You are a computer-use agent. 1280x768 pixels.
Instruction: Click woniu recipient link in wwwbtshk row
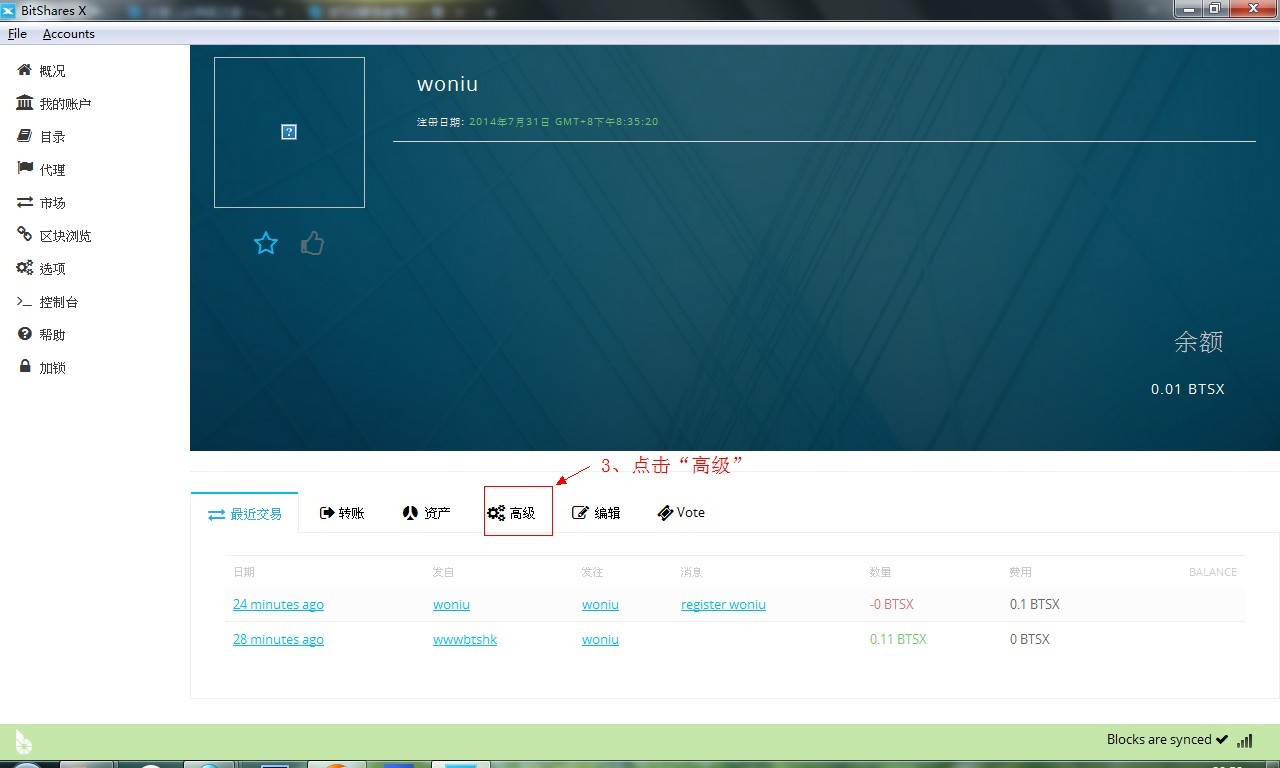click(x=600, y=640)
